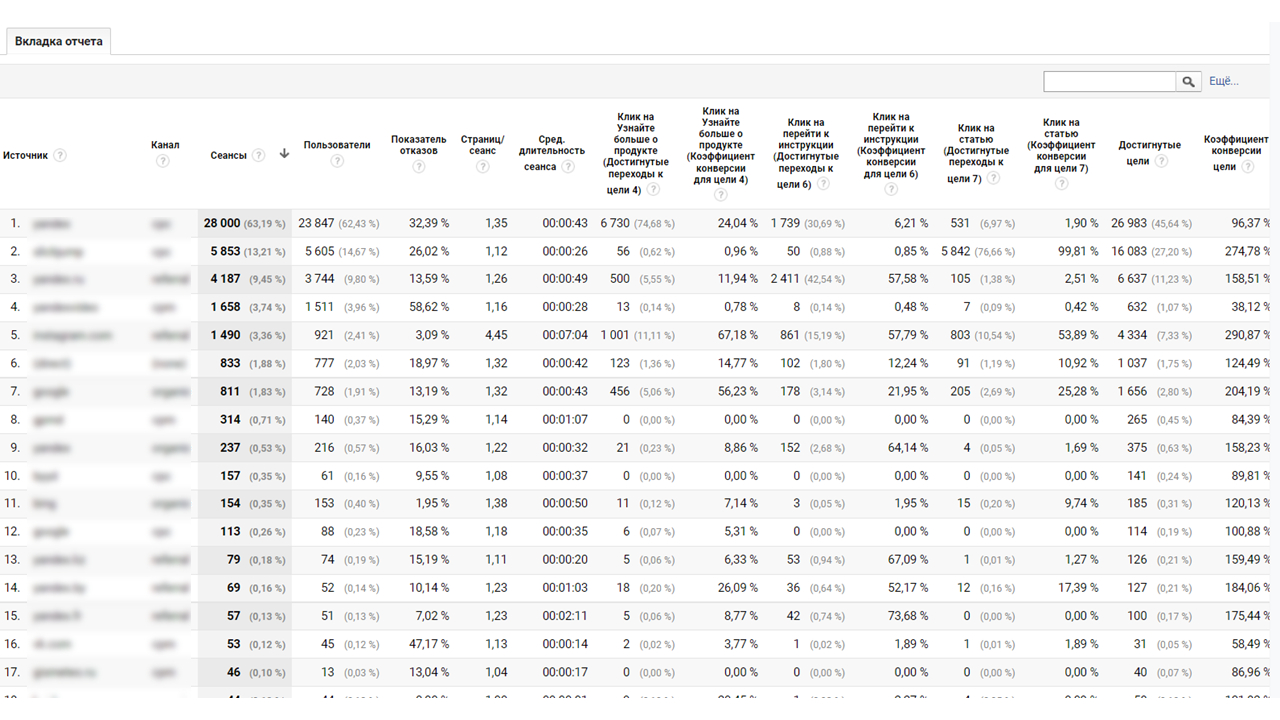Sort by Сред. длительность сеанса header
This screenshot has width=1280, height=720.
tap(552, 151)
